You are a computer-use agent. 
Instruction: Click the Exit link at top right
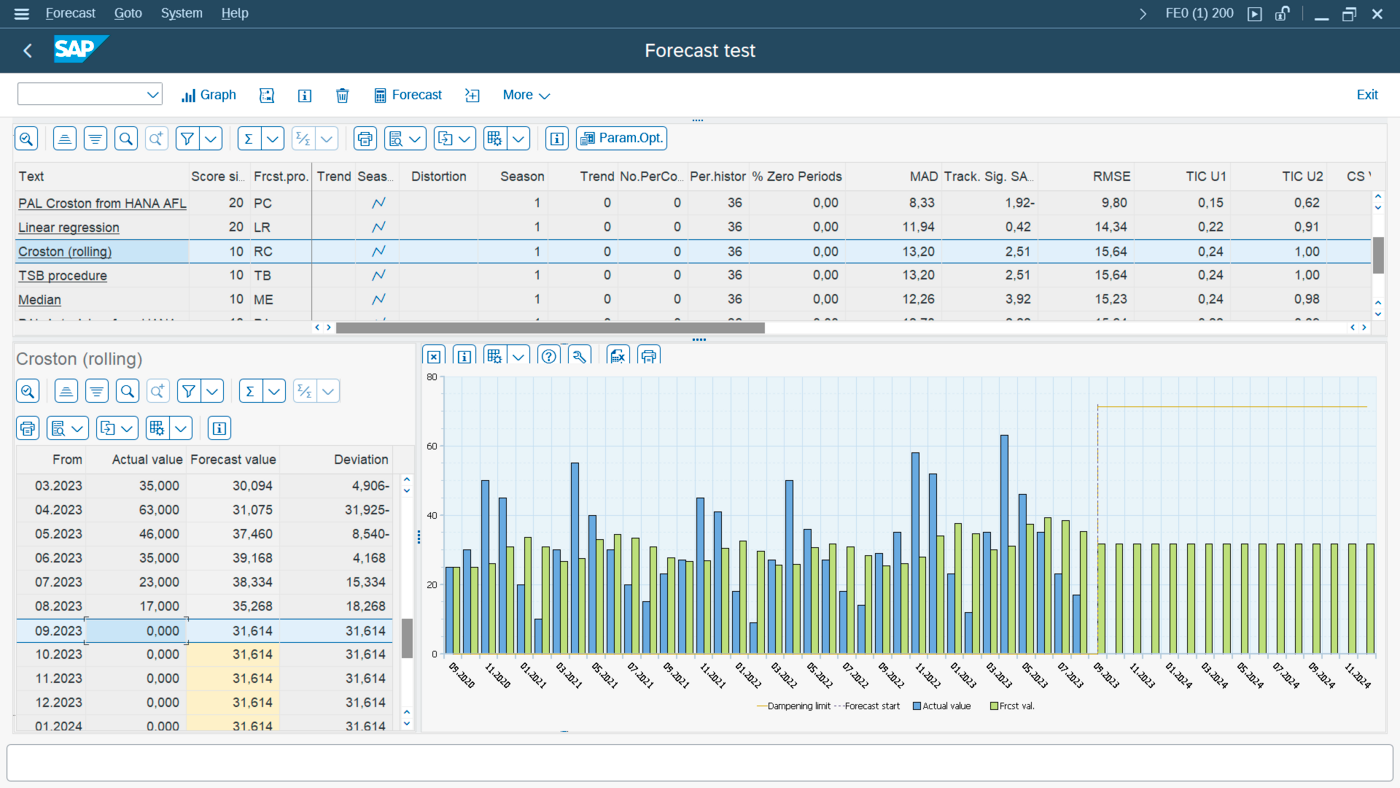[x=1367, y=93]
